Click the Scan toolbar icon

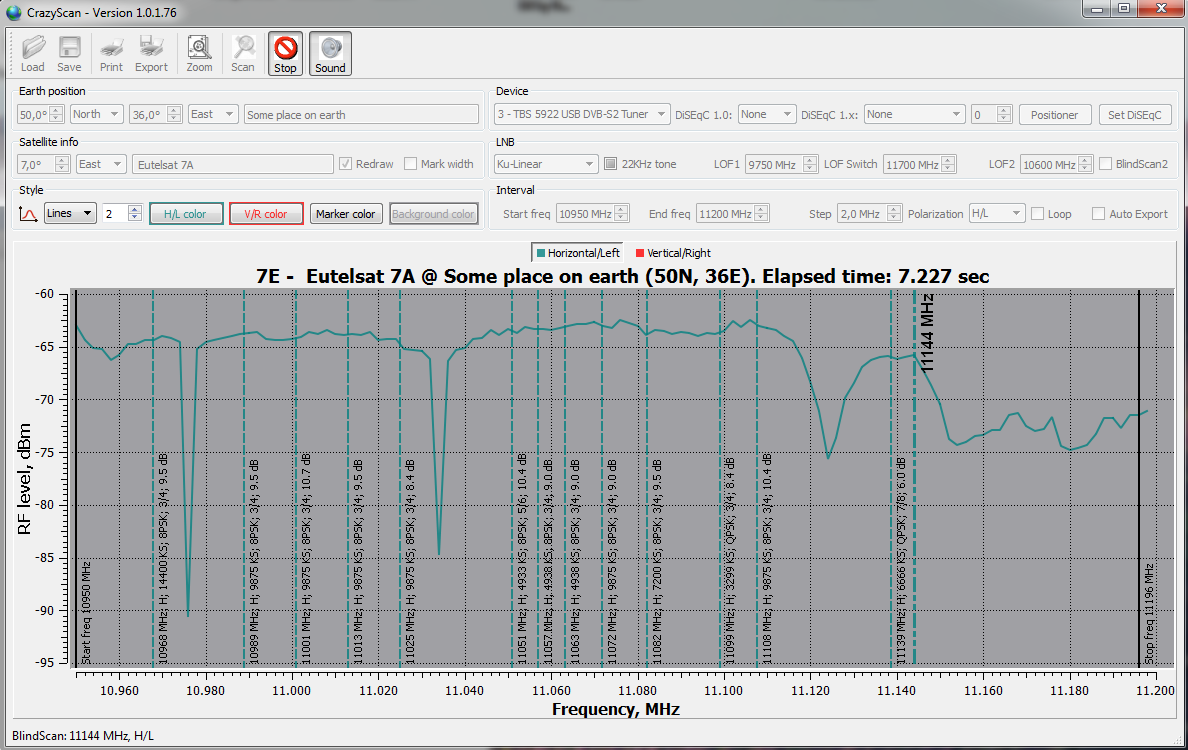243,54
